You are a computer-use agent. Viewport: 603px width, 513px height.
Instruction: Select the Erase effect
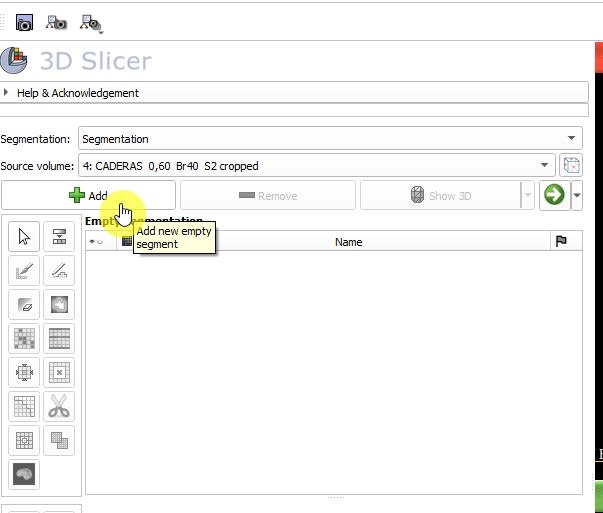24,305
